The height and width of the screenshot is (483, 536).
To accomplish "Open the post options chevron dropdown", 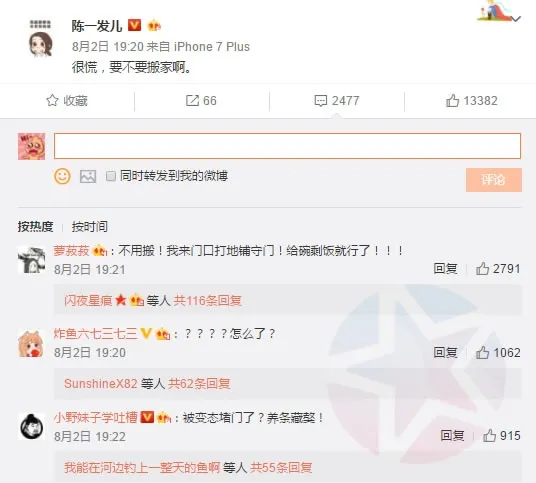I will (516, 19).
